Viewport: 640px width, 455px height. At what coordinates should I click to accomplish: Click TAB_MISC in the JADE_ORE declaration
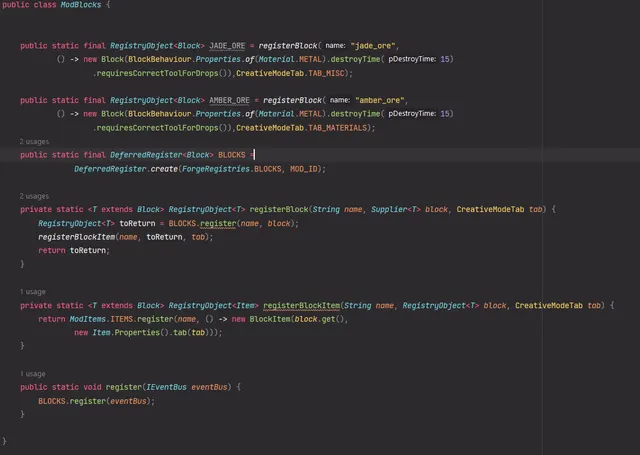(x=326, y=73)
